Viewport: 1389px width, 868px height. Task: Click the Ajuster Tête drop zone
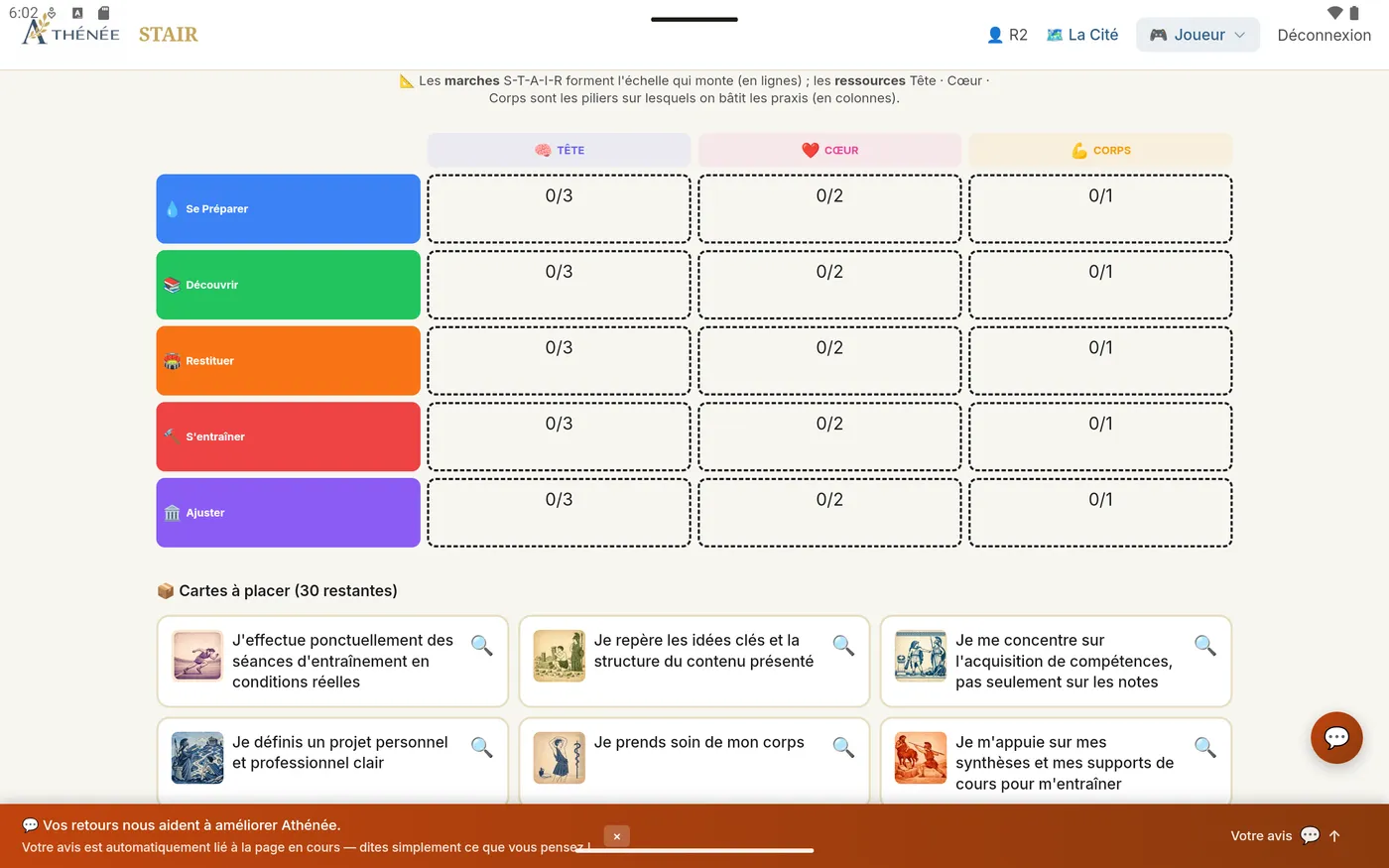tap(560, 513)
